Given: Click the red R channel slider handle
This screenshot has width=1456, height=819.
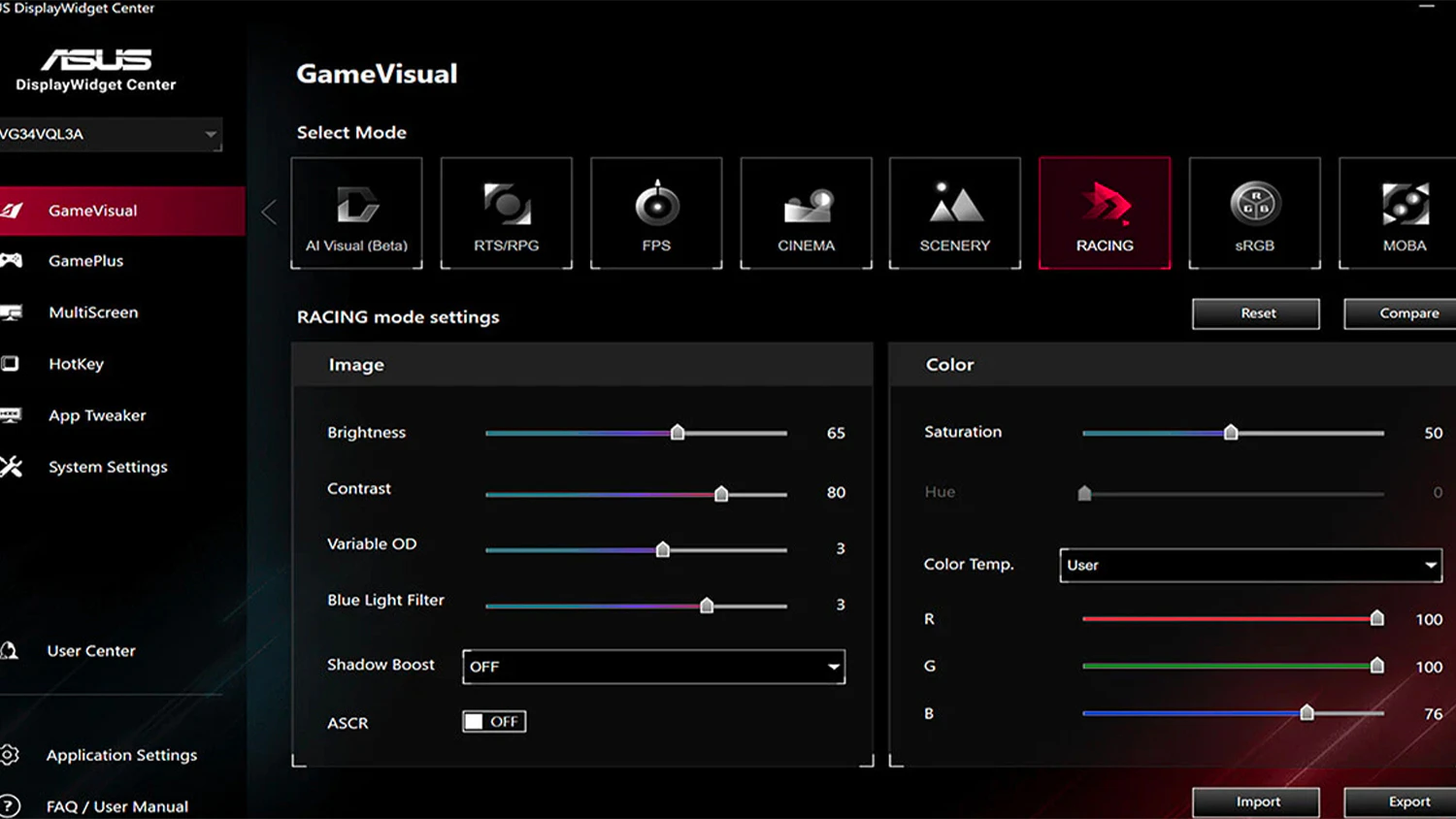Looking at the screenshot, I should (1376, 618).
